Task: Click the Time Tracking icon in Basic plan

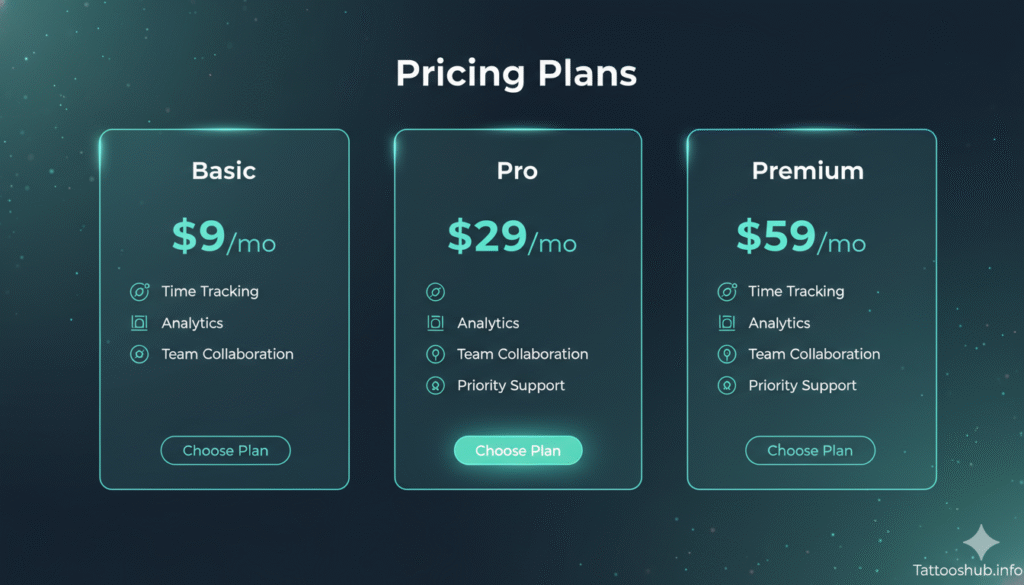Action: [x=139, y=291]
